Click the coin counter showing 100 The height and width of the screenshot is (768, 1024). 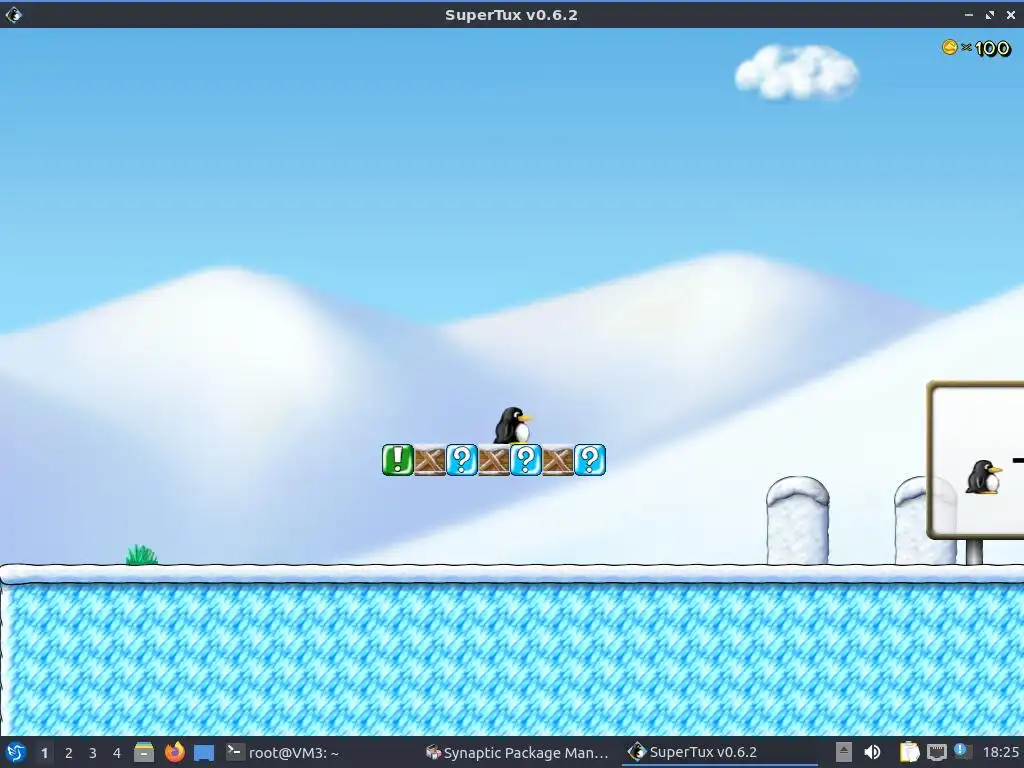pos(976,48)
